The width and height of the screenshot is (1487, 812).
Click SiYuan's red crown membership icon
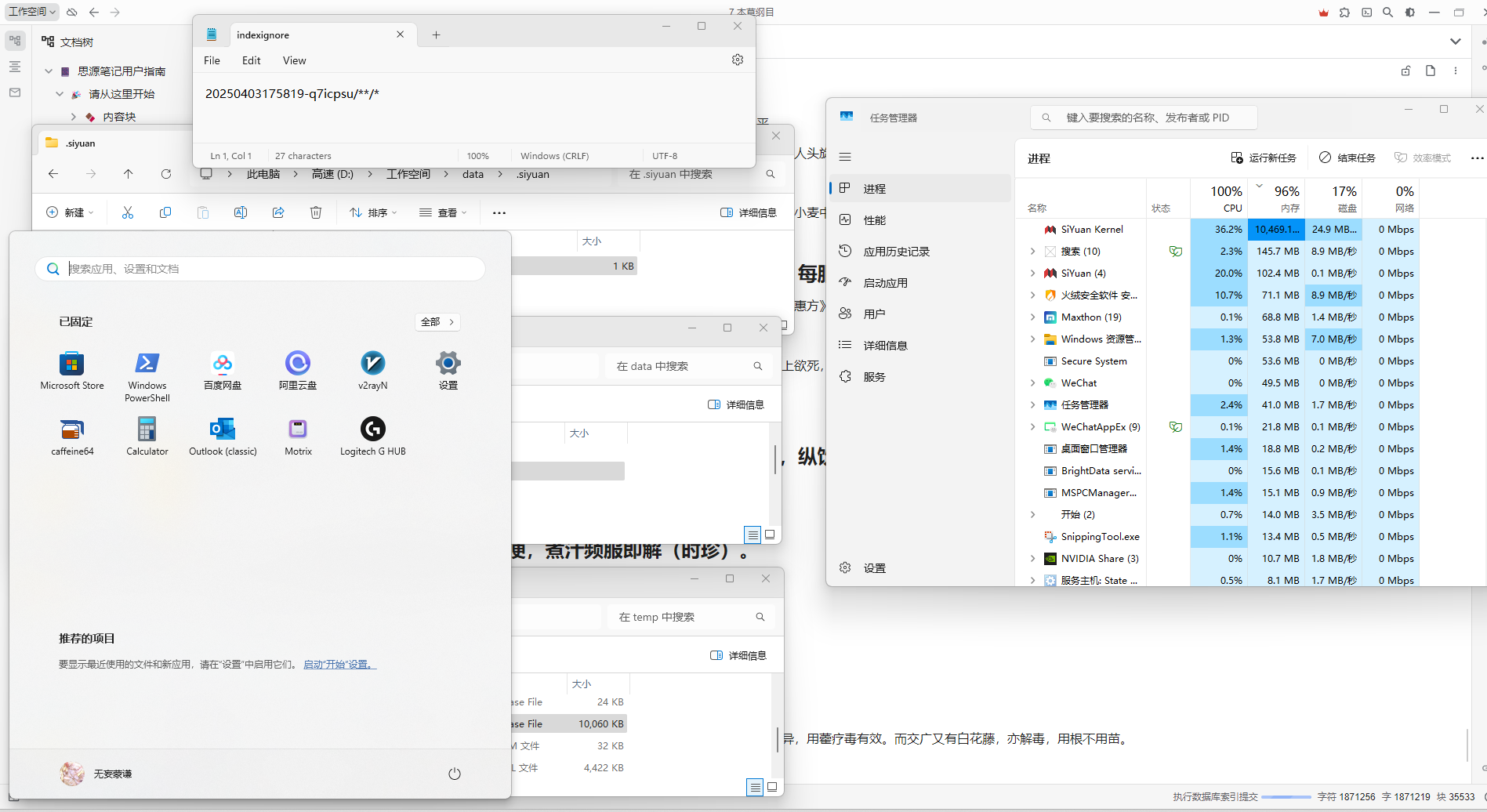[1324, 13]
